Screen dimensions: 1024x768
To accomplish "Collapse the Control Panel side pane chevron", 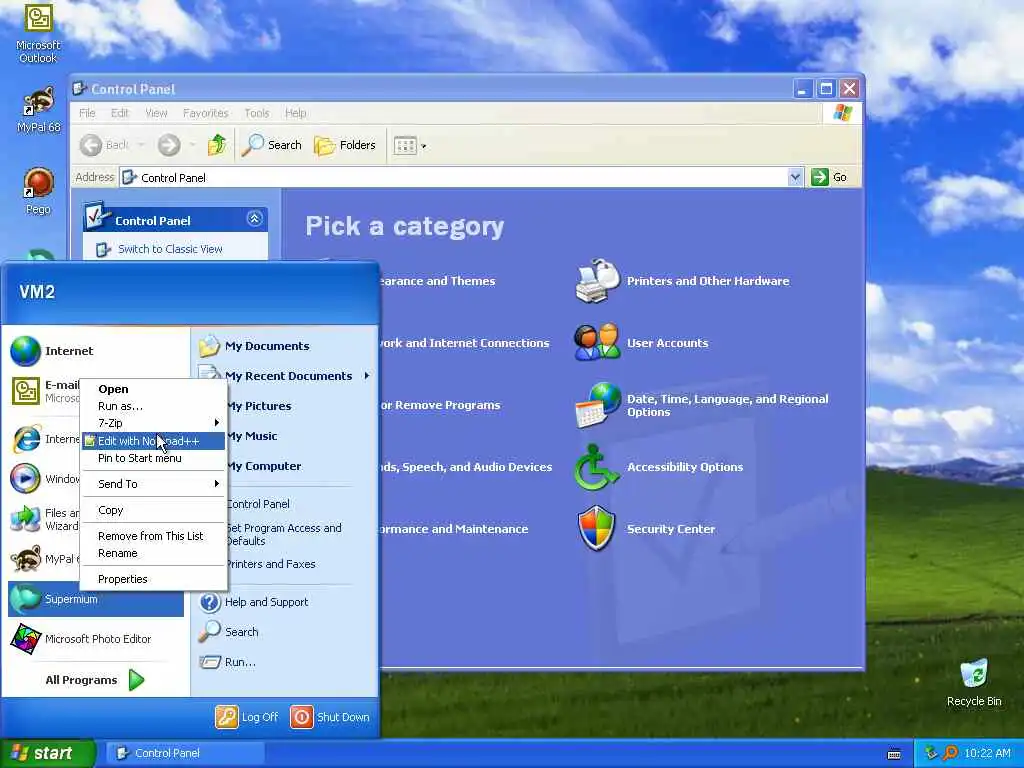I will pos(255,219).
